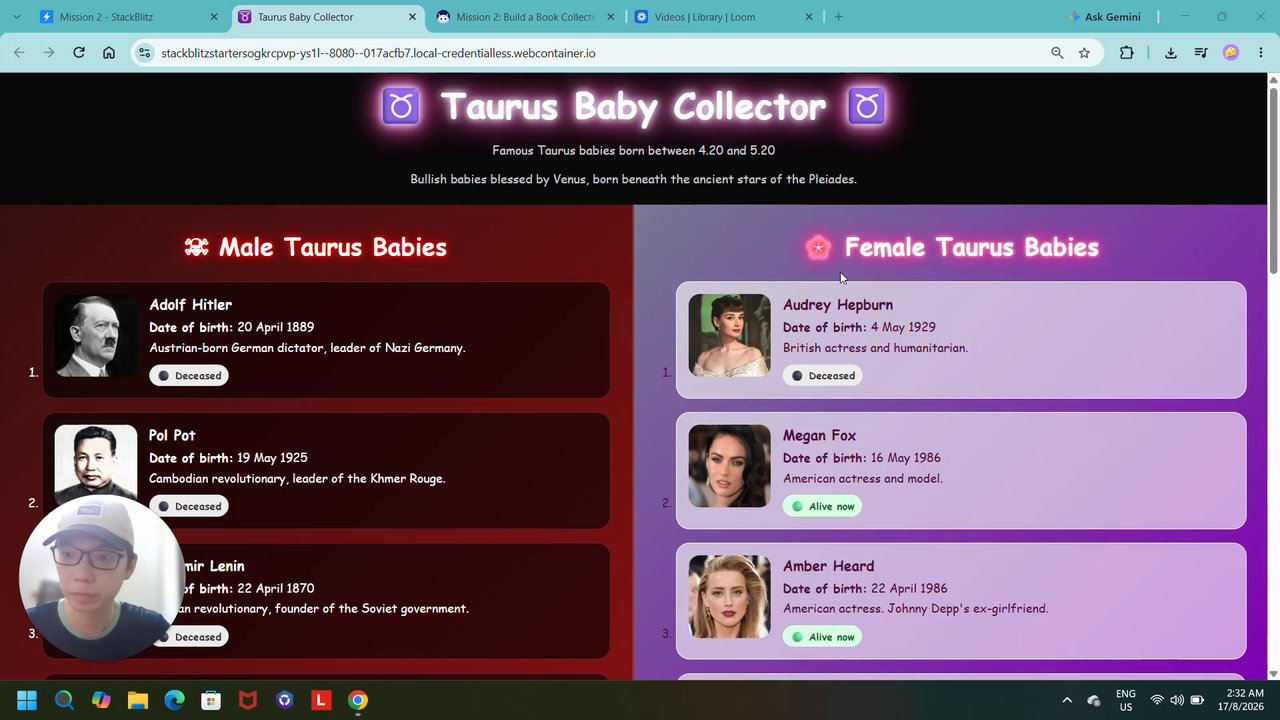
Task: Click the flower icon beside Female Taurus Babies
Action: click(x=818, y=247)
